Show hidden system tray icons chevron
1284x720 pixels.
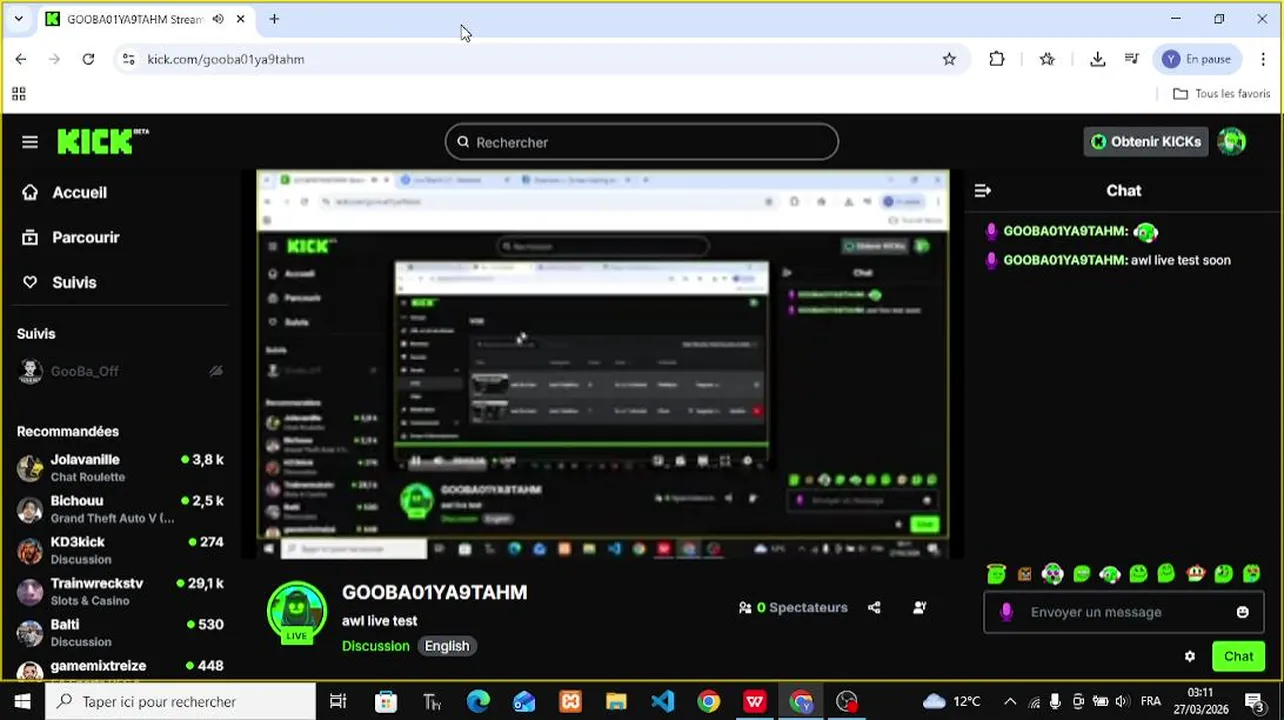pyautogui.click(x=1010, y=702)
